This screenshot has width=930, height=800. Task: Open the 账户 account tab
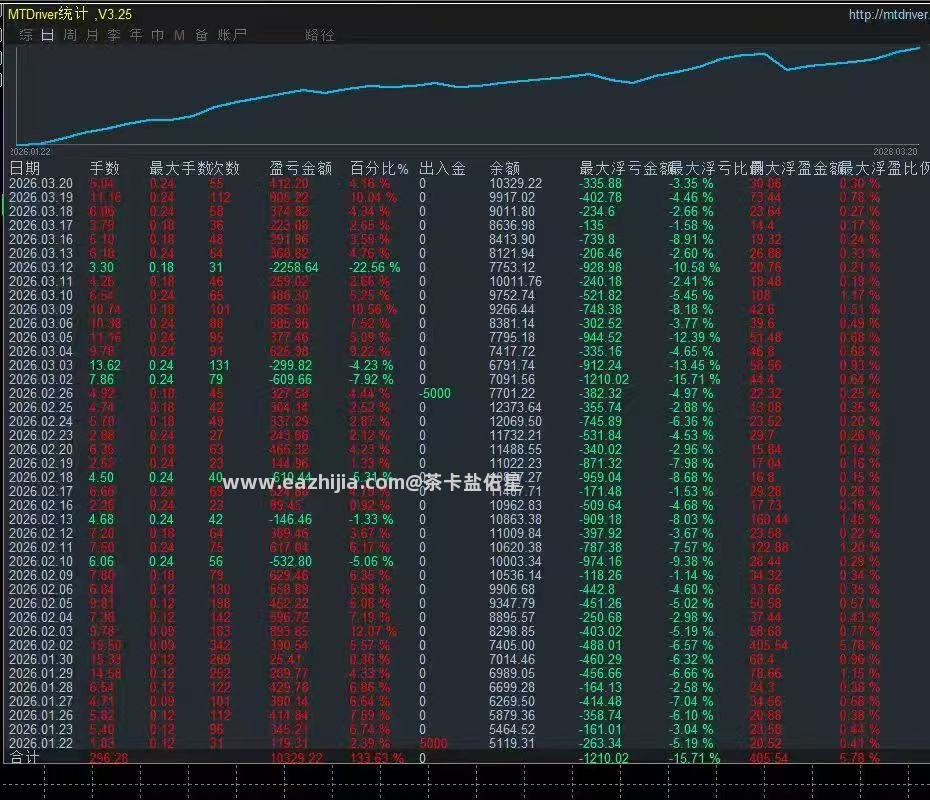tap(231, 35)
